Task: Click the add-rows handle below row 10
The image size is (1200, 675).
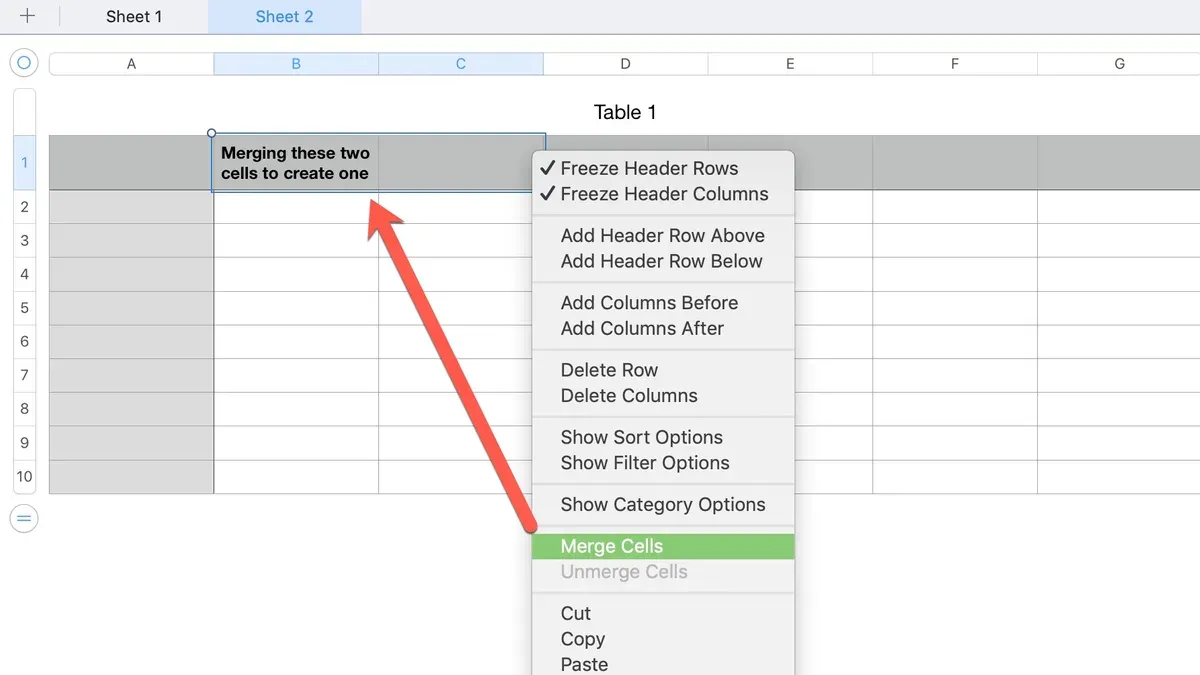Action: [x=24, y=518]
